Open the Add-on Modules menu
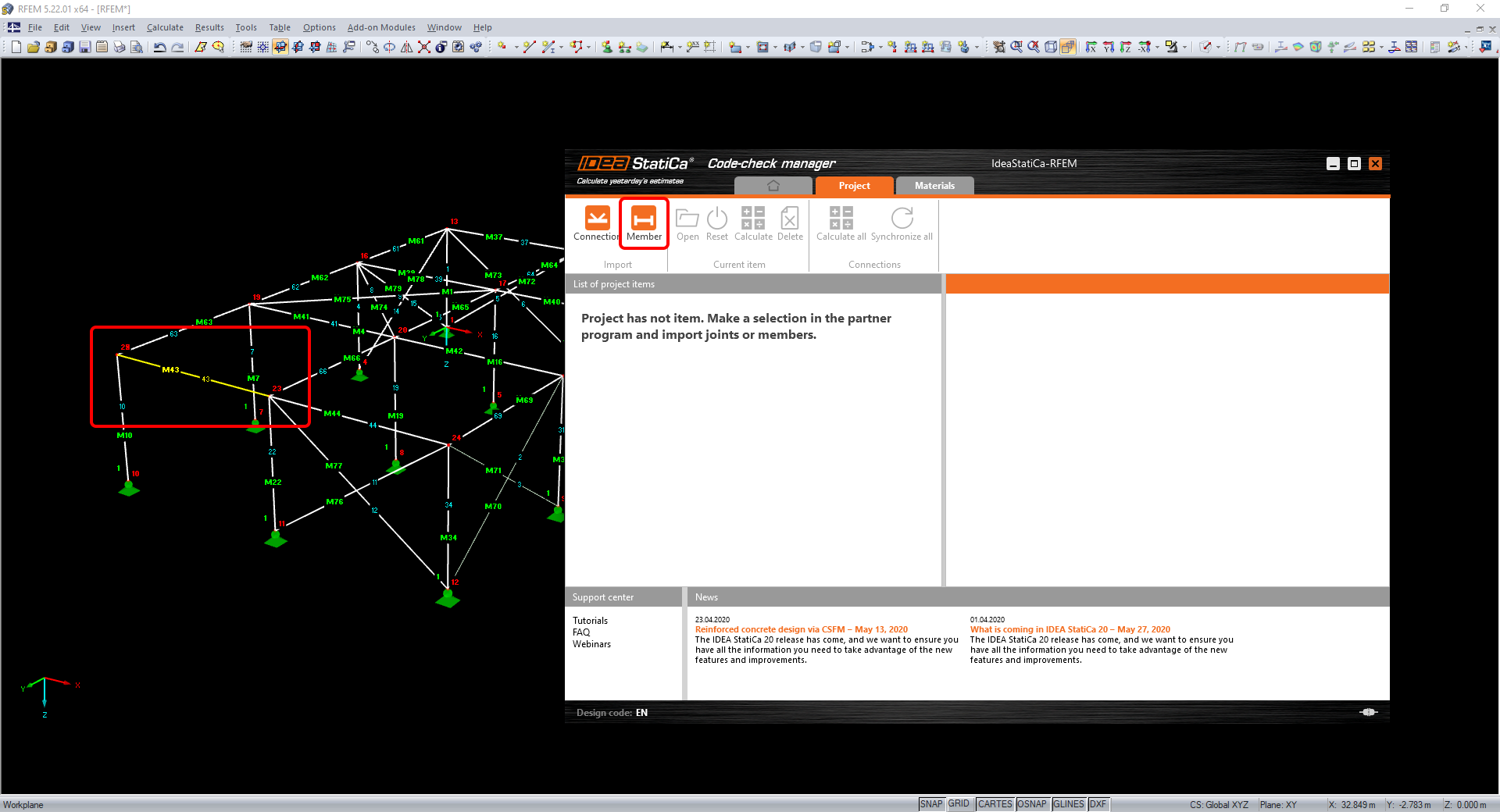 [381, 27]
